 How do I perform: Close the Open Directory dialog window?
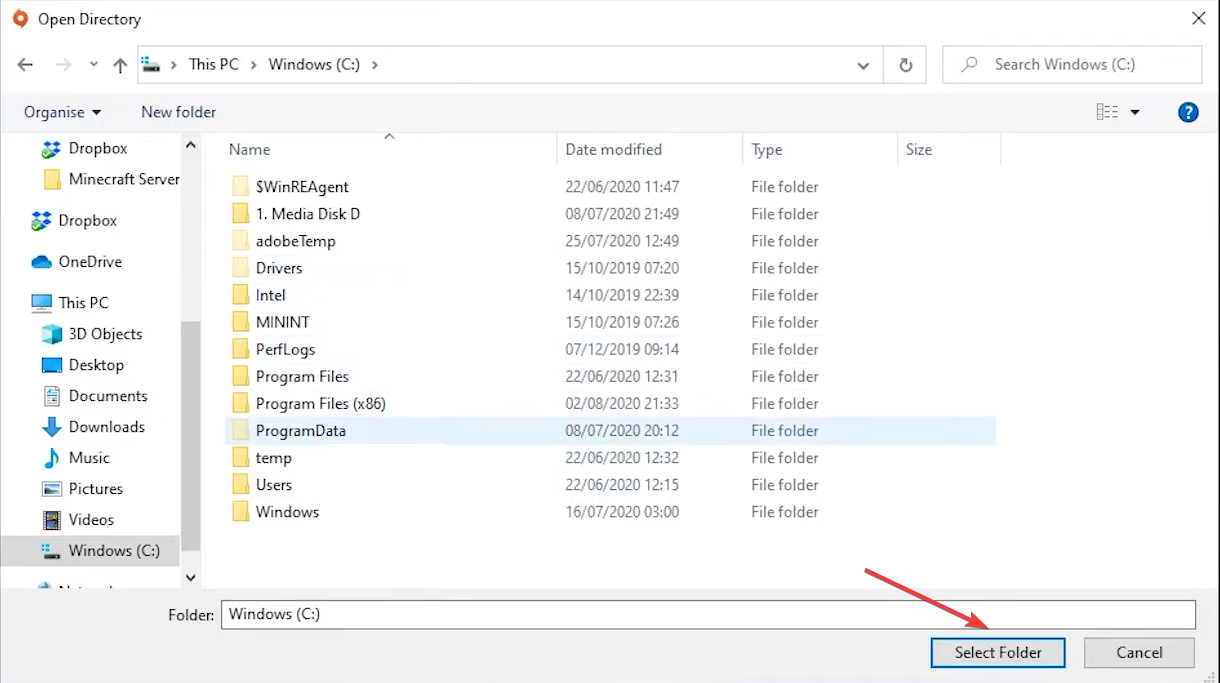(1198, 18)
